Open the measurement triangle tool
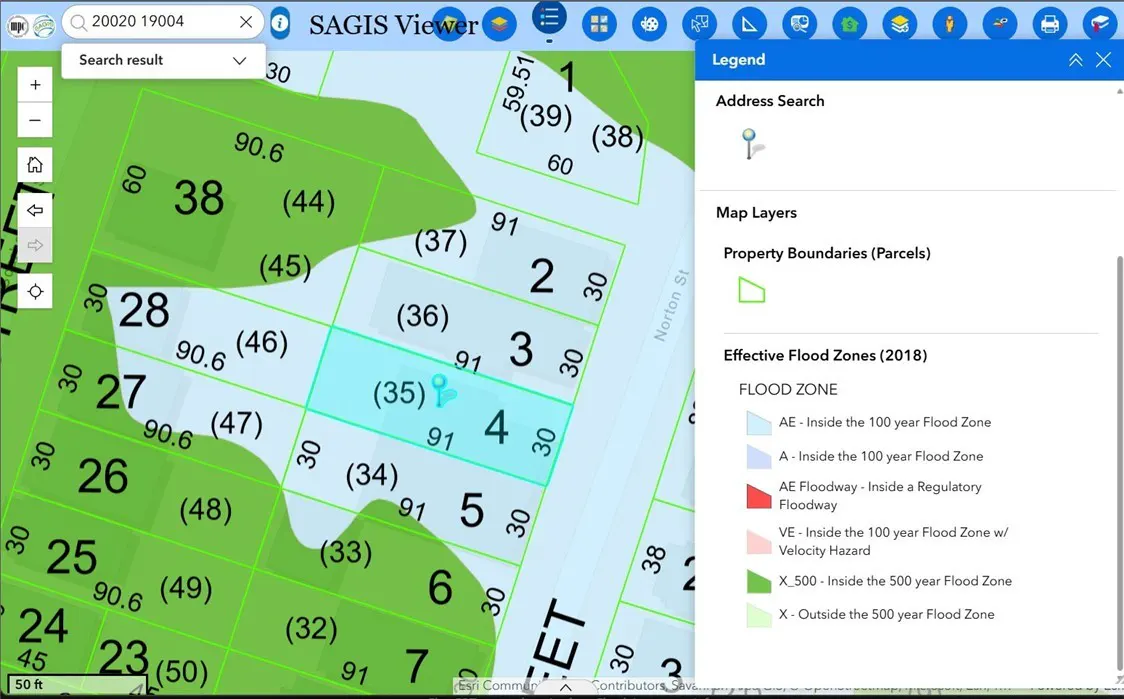The height and width of the screenshot is (699, 1124). tap(749, 24)
